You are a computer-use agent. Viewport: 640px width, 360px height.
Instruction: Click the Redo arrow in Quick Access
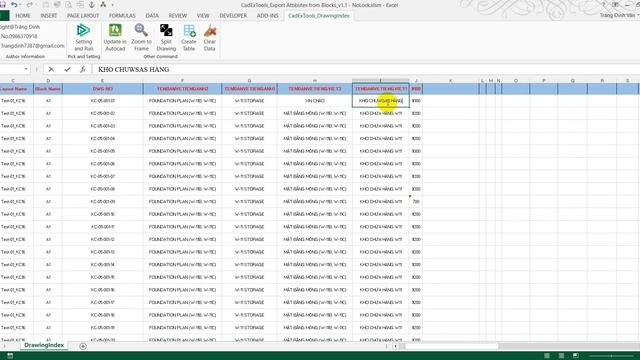point(29,5)
